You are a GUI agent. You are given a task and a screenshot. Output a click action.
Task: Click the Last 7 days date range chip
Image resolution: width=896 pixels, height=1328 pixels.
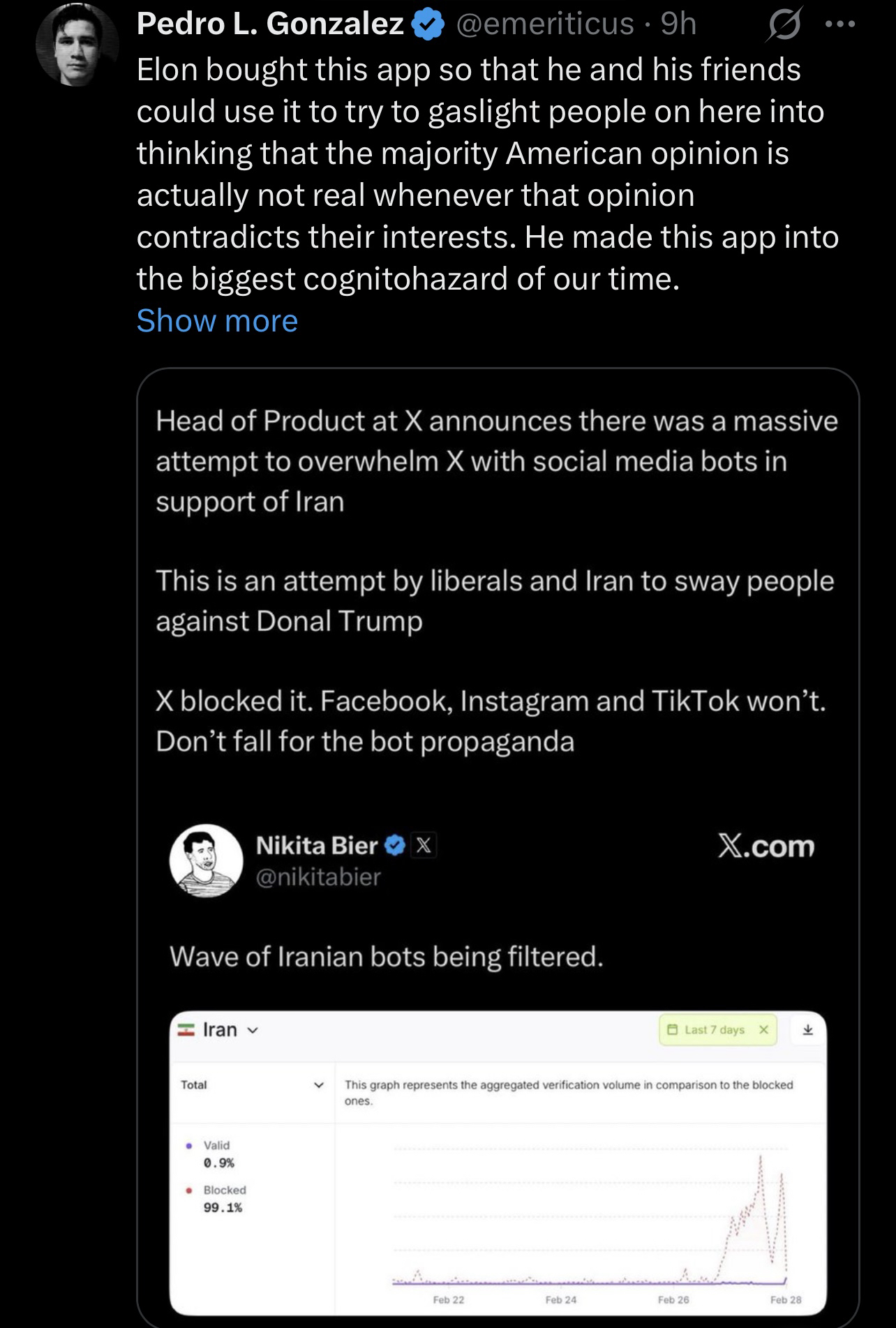pyautogui.click(x=708, y=1030)
